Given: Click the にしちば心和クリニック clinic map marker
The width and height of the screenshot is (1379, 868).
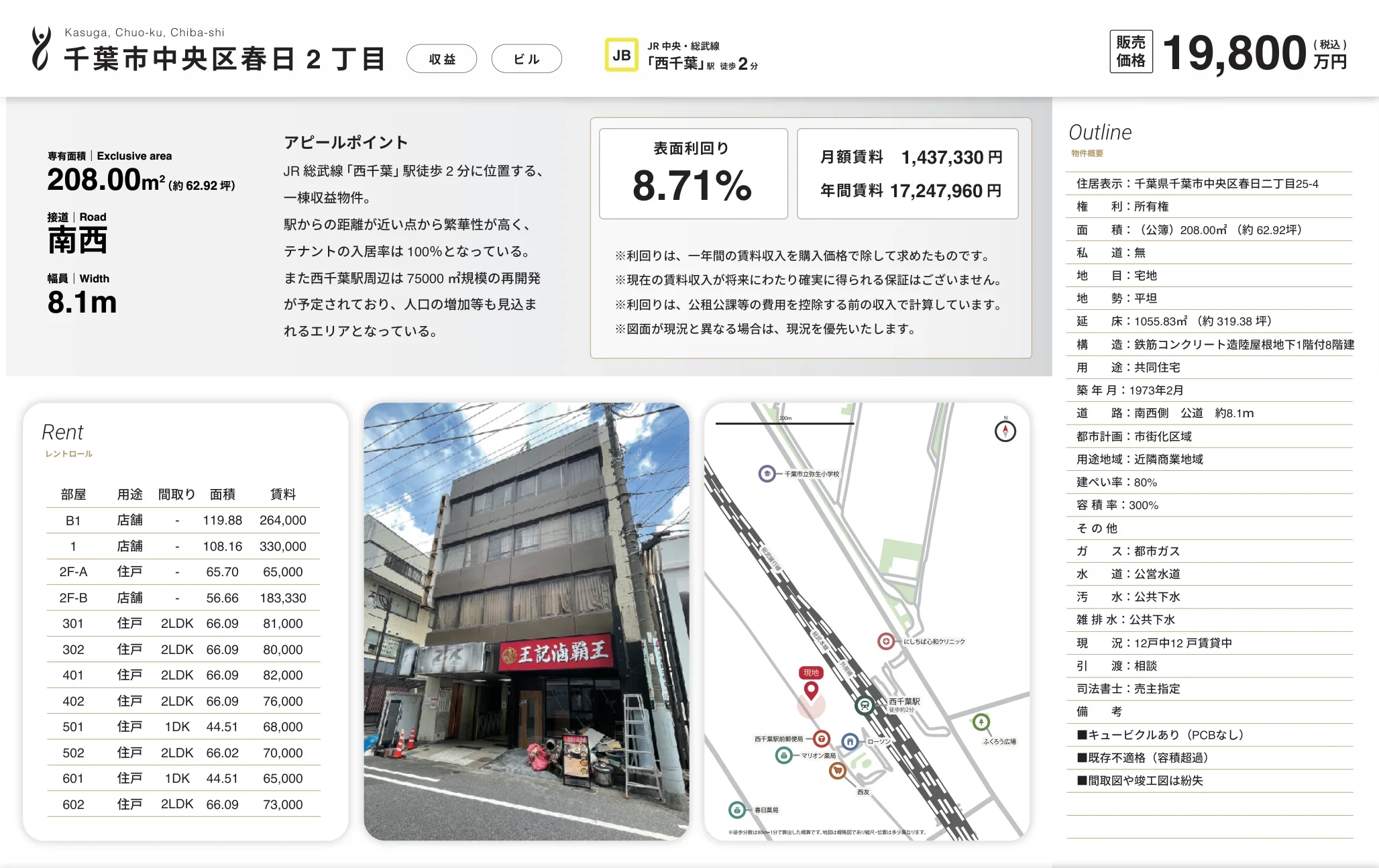Looking at the screenshot, I should pos(886,641).
